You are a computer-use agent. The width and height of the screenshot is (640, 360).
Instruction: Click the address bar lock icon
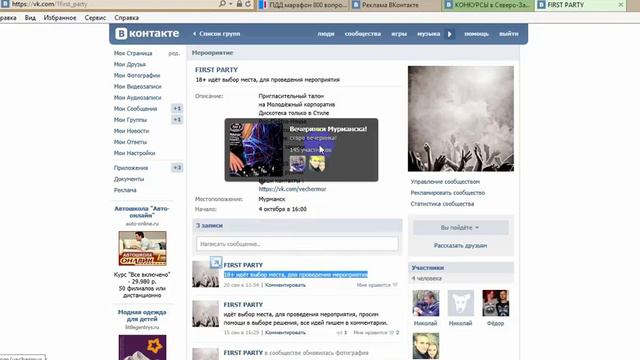[239, 4]
